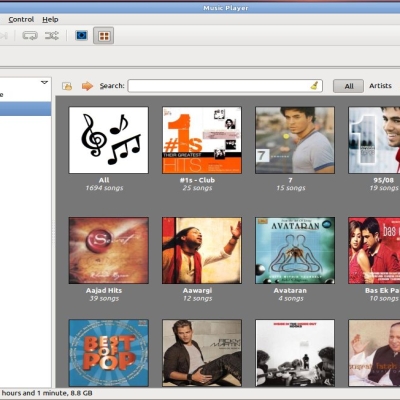Viewport: 400px width, 400px height.
Task: Click the cover folder icon beside search
Action: (67, 86)
